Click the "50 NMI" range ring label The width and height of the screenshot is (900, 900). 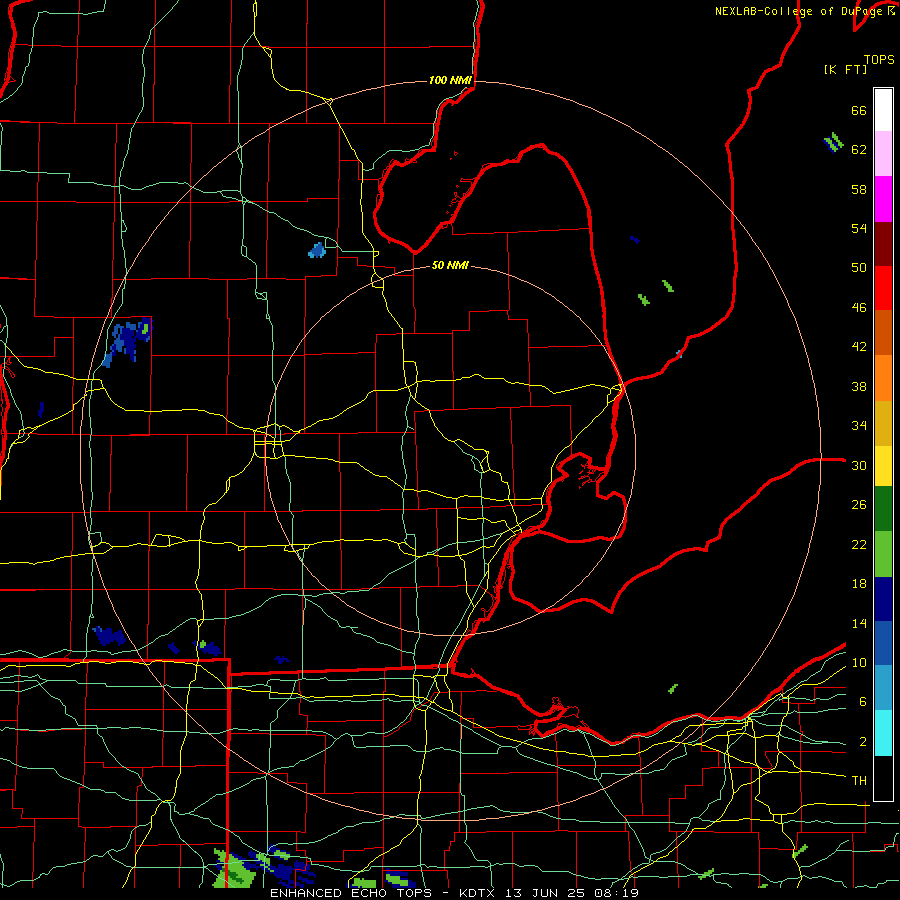coord(450,265)
